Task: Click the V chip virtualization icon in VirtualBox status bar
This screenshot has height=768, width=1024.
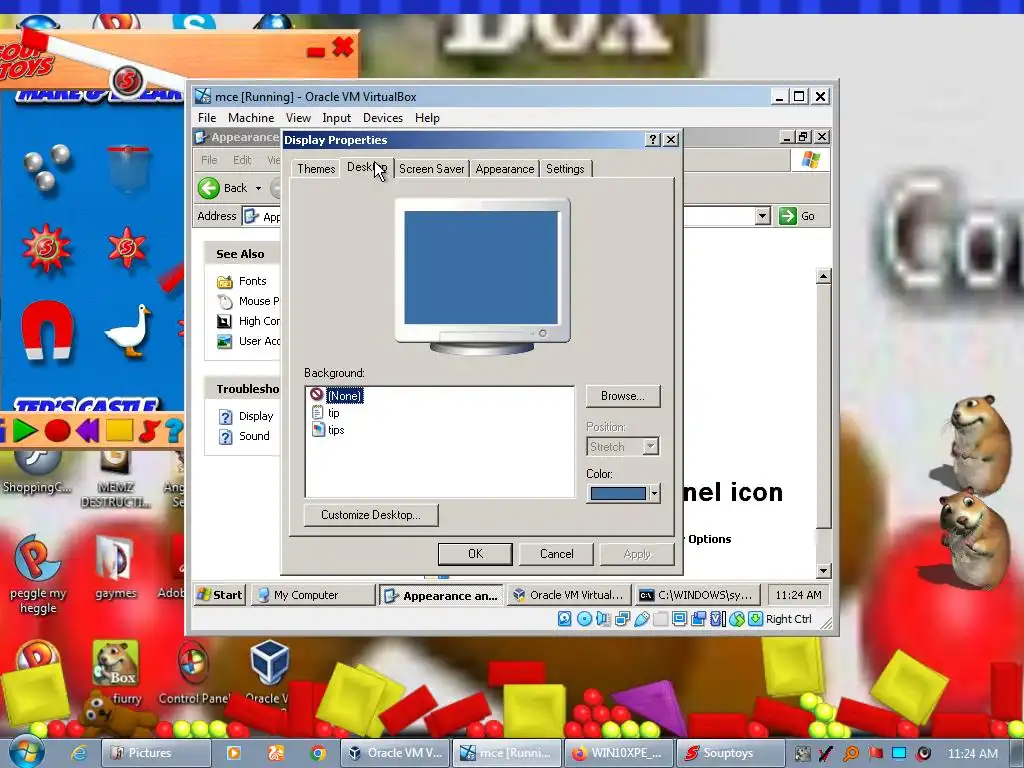Action: pos(717,618)
